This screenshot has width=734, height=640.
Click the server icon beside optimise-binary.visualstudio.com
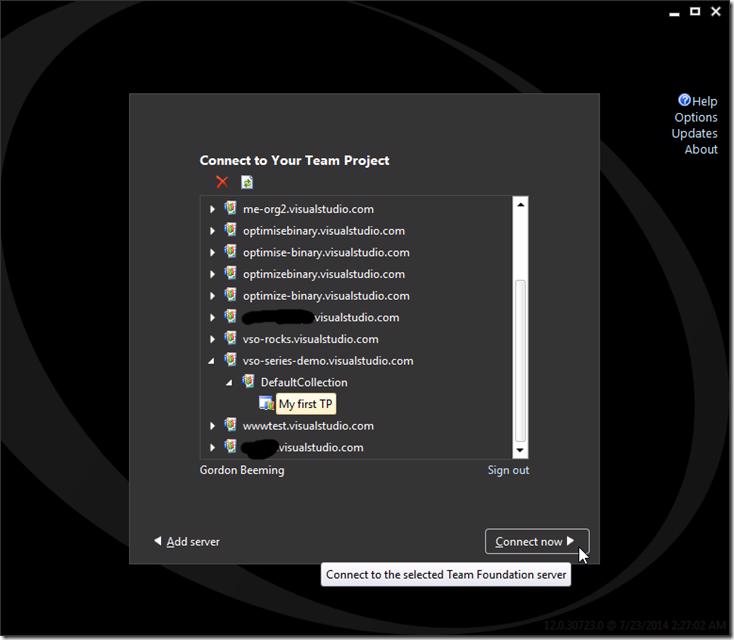(x=231, y=251)
